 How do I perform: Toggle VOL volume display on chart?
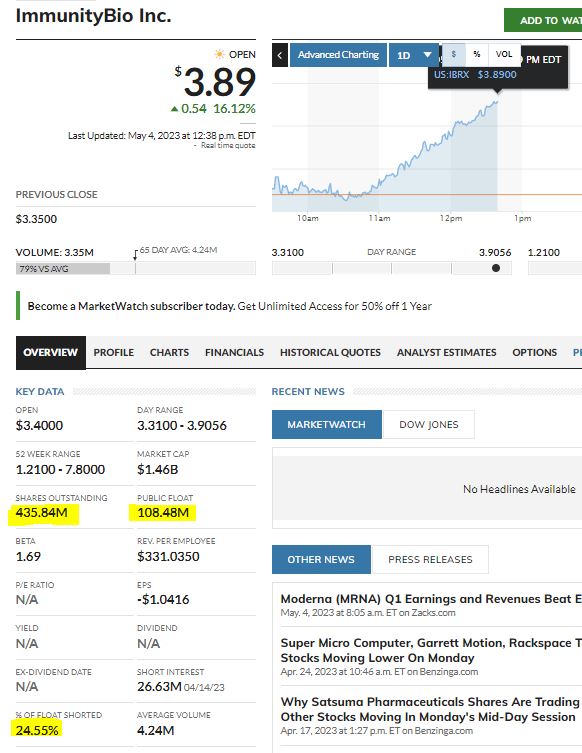pos(504,54)
